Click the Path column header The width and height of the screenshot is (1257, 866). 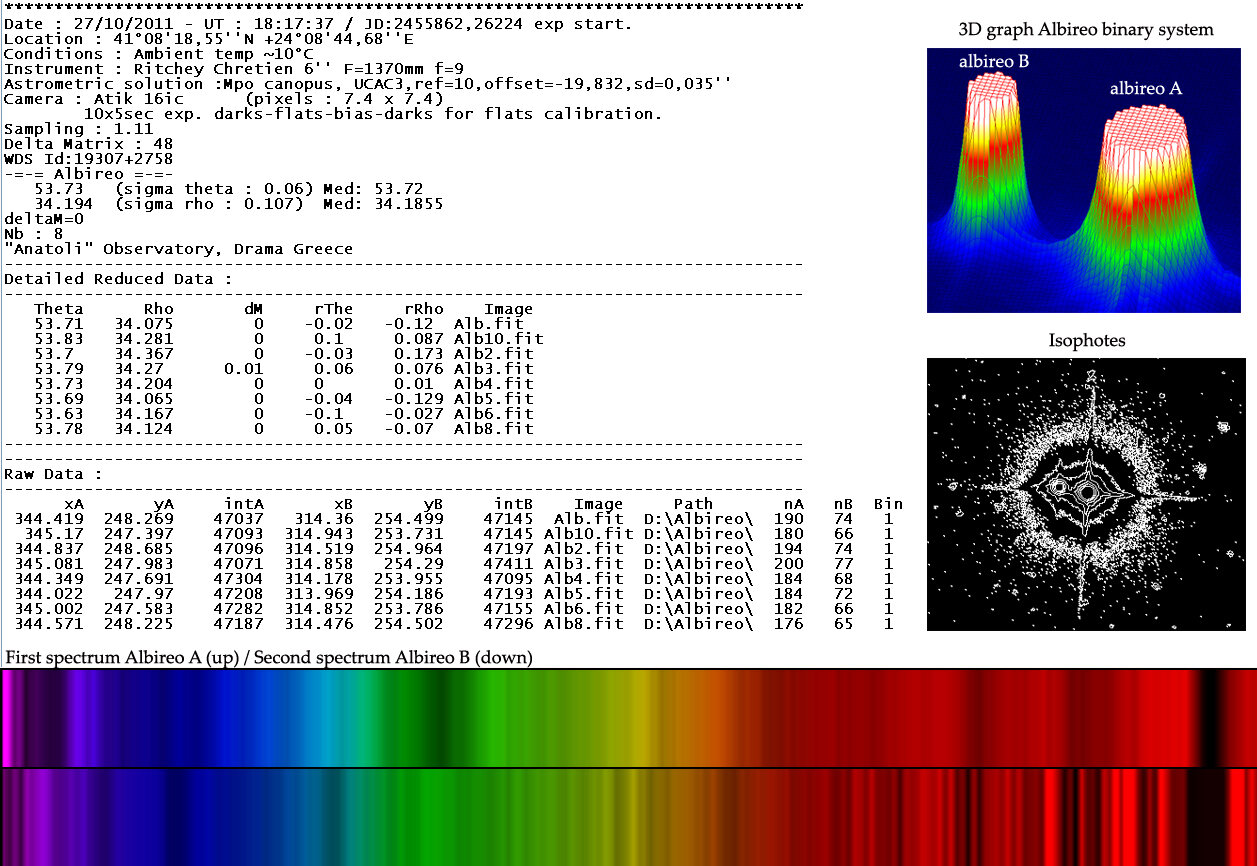(x=694, y=504)
